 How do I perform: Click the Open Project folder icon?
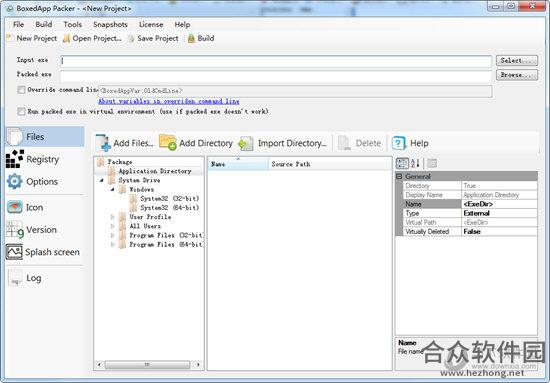[66, 39]
